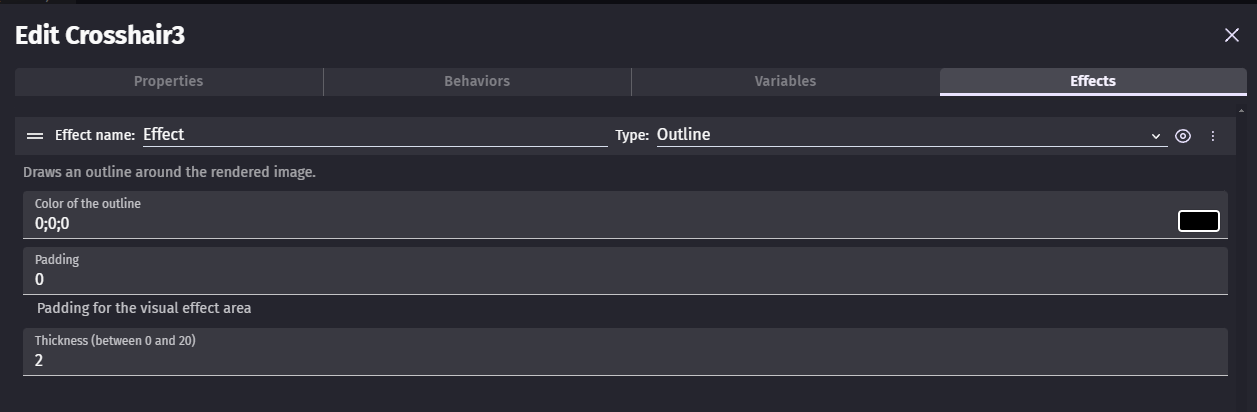Select the Effects tab
This screenshot has width=1257, height=412.
[1092, 81]
